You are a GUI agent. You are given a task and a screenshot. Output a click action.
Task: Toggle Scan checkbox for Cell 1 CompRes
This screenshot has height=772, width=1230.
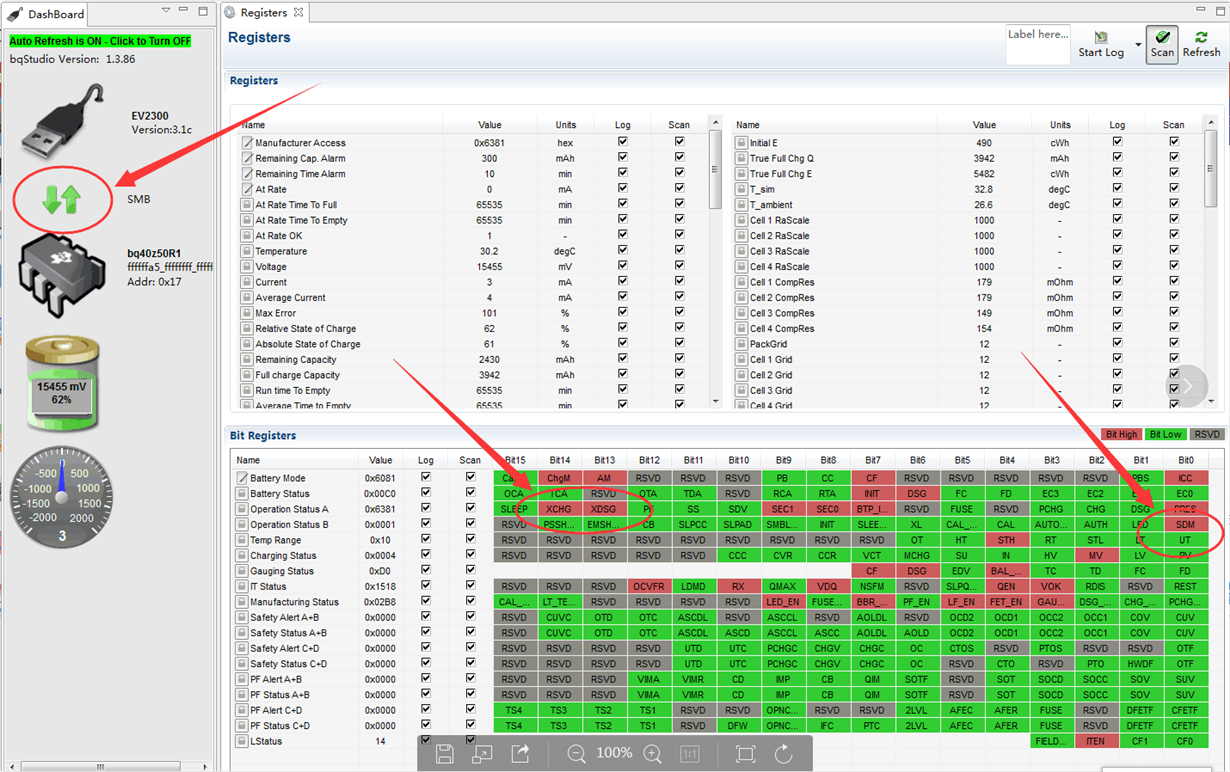point(1174,282)
